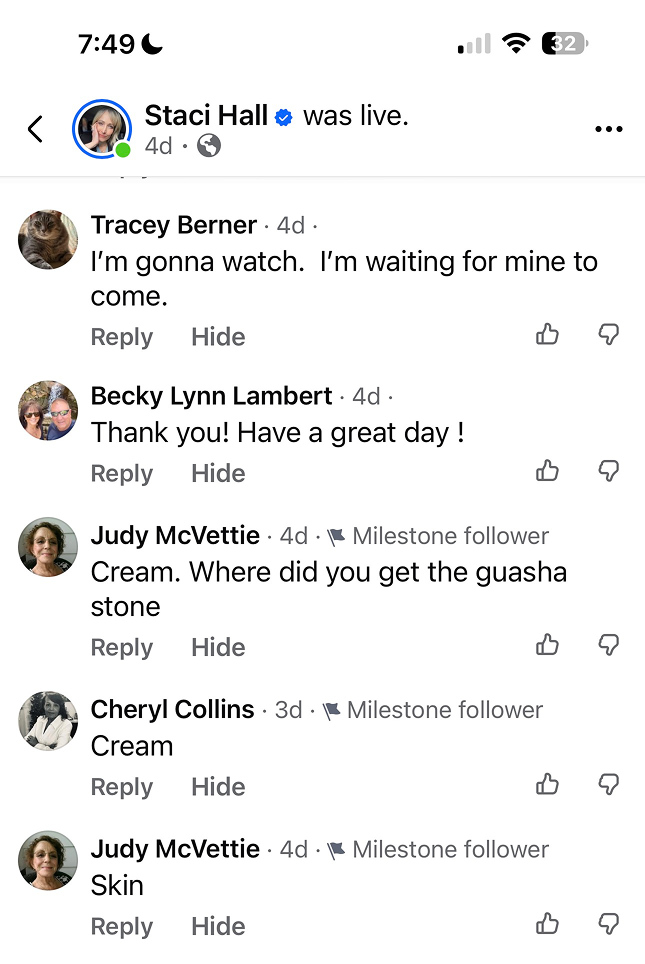Open the three-dots more options menu

[608, 129]
